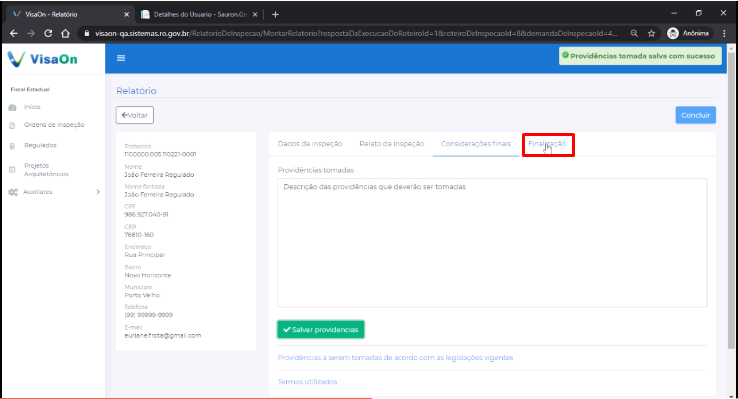Open Chrome three-dot menu
Viewport: 738px width, 399px height.
pyautogui.click(x=724, y=33)
